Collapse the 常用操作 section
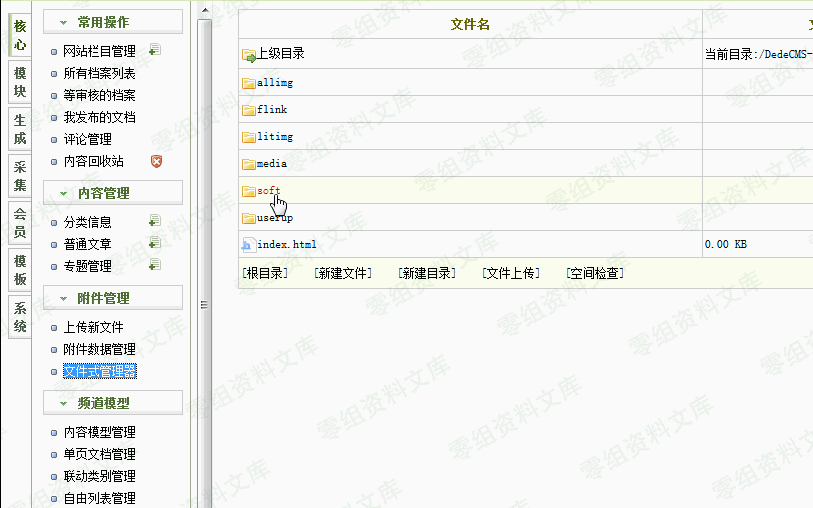 click(112, 22)
